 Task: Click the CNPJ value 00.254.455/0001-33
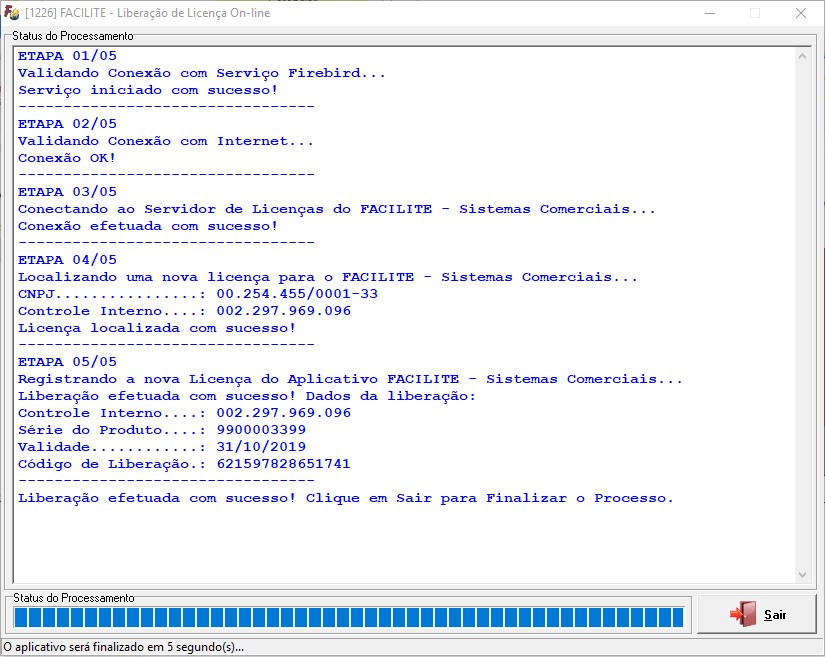pos(297,294)
